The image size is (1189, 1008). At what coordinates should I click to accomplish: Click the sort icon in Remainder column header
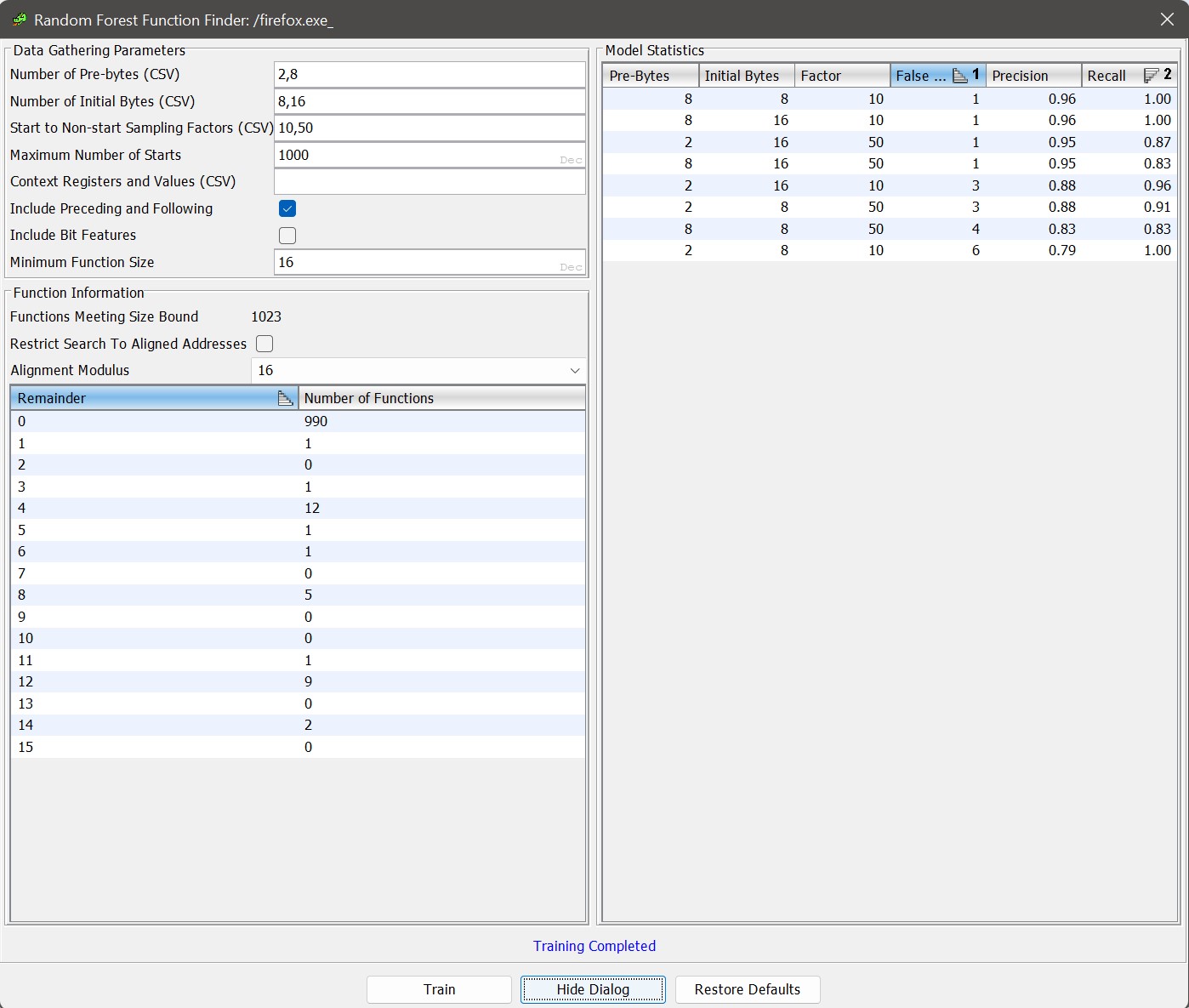[285, 398]
